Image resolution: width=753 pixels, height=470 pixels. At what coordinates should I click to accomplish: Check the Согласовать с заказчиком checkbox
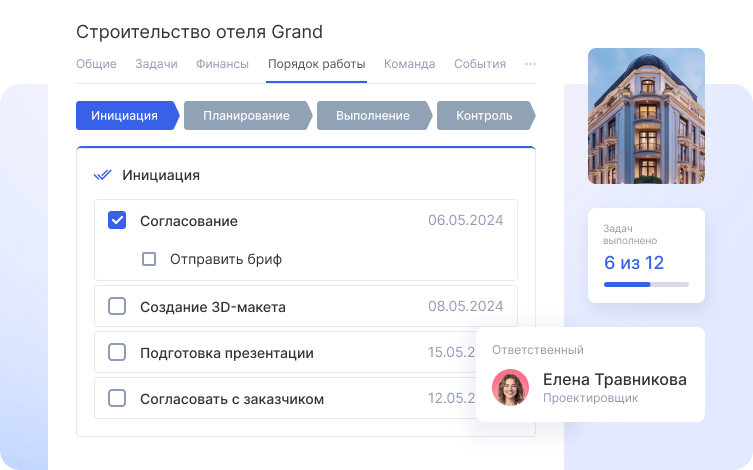(117, 398)
